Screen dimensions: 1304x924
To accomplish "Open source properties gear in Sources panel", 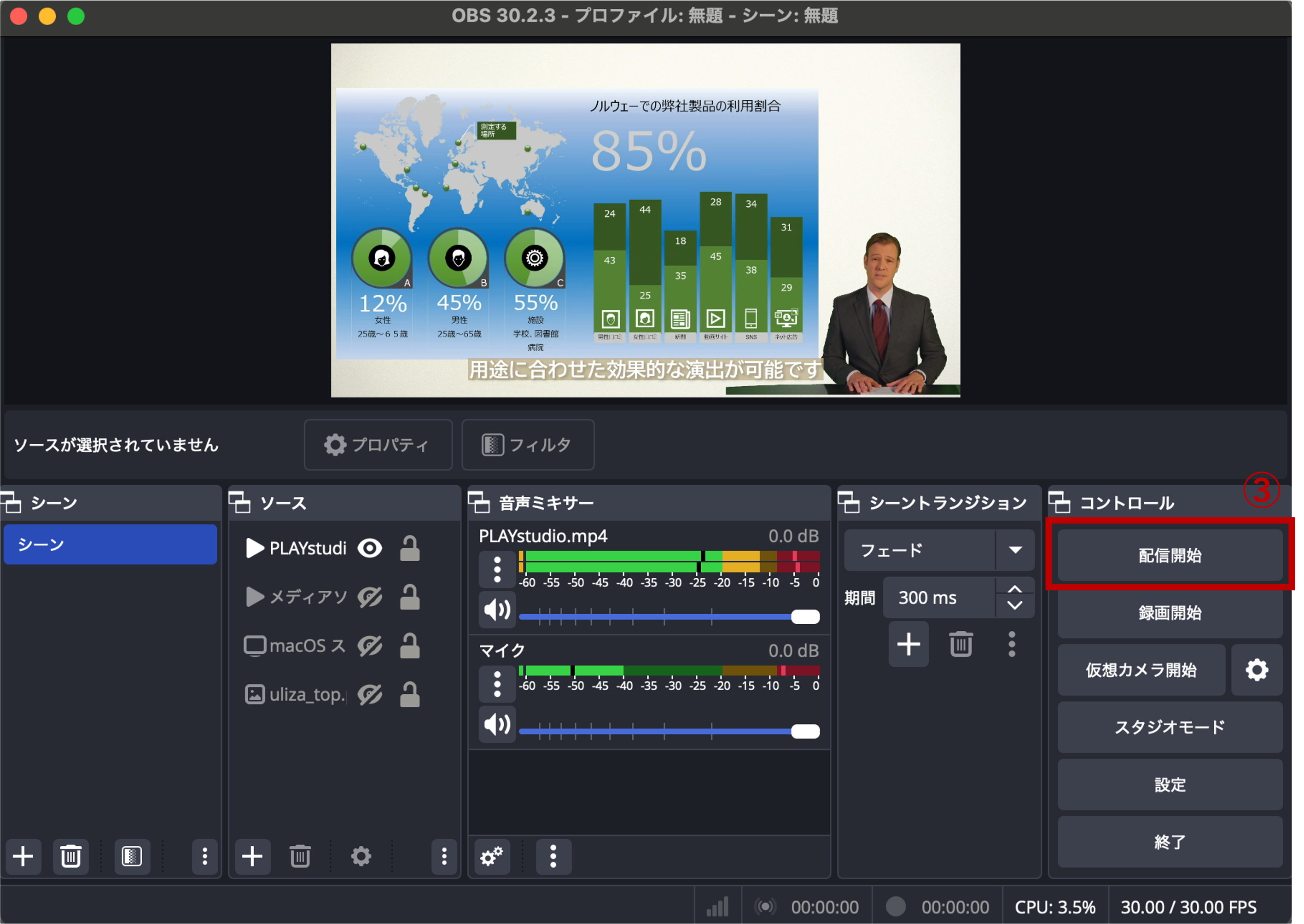I will click(361, 856).
